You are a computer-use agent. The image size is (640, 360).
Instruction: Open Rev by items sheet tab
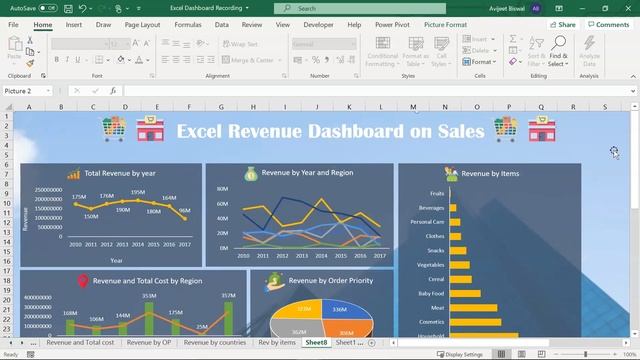[x=277, y=343]
